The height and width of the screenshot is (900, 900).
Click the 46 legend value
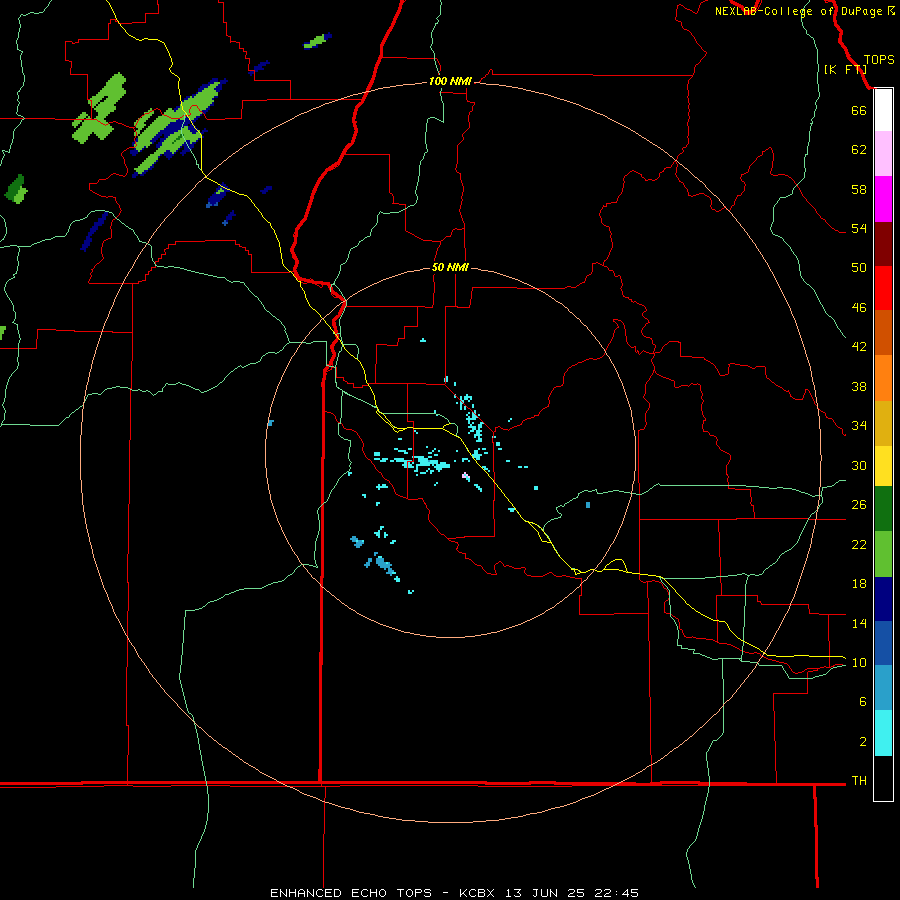859,308
